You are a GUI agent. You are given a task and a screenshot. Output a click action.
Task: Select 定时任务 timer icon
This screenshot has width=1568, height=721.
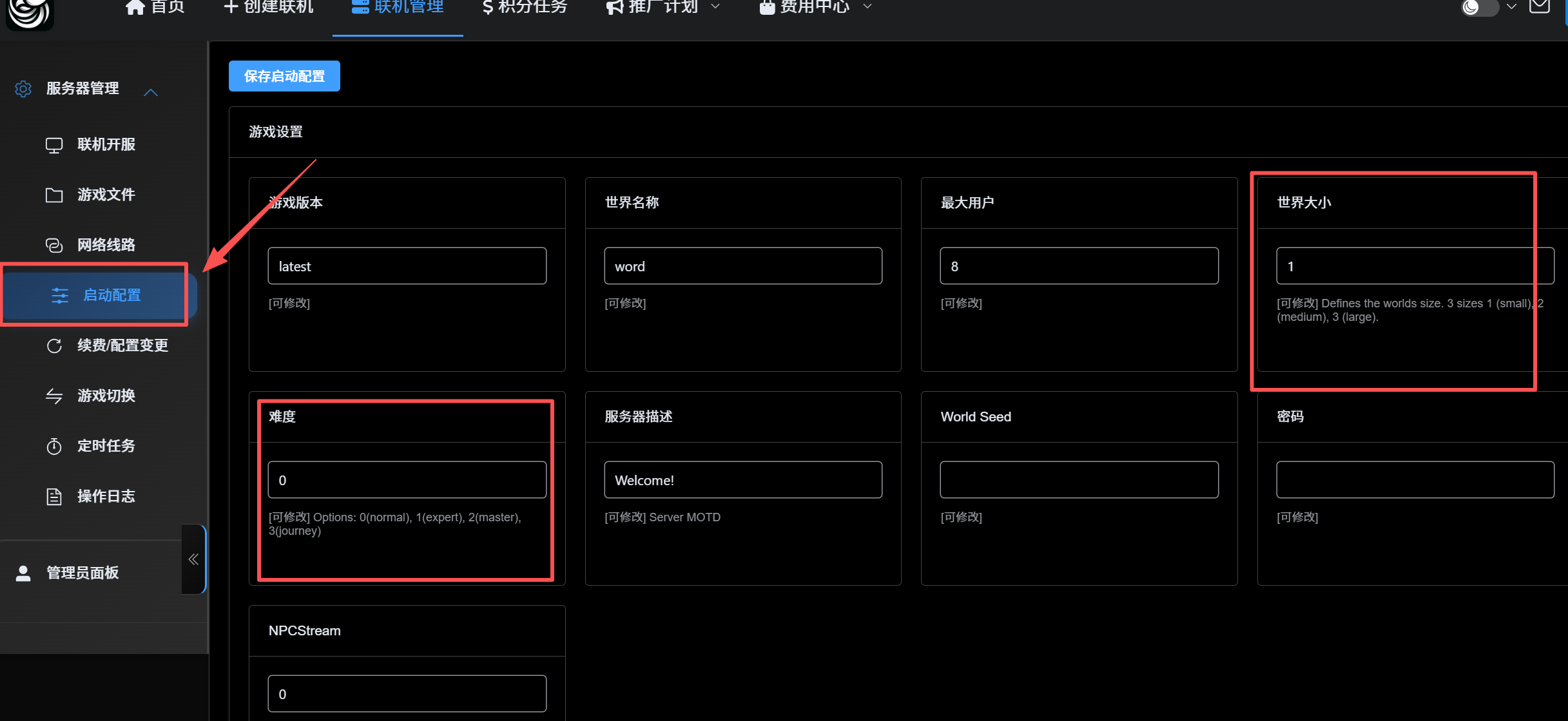[54, 447]
